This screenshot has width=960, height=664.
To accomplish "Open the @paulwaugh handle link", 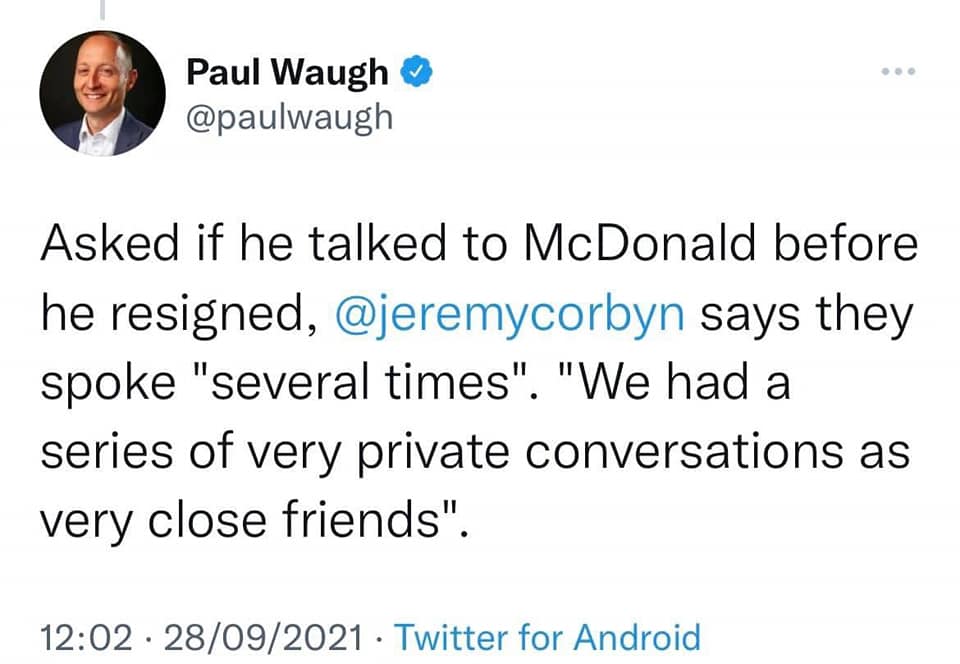I will point(290,117).
